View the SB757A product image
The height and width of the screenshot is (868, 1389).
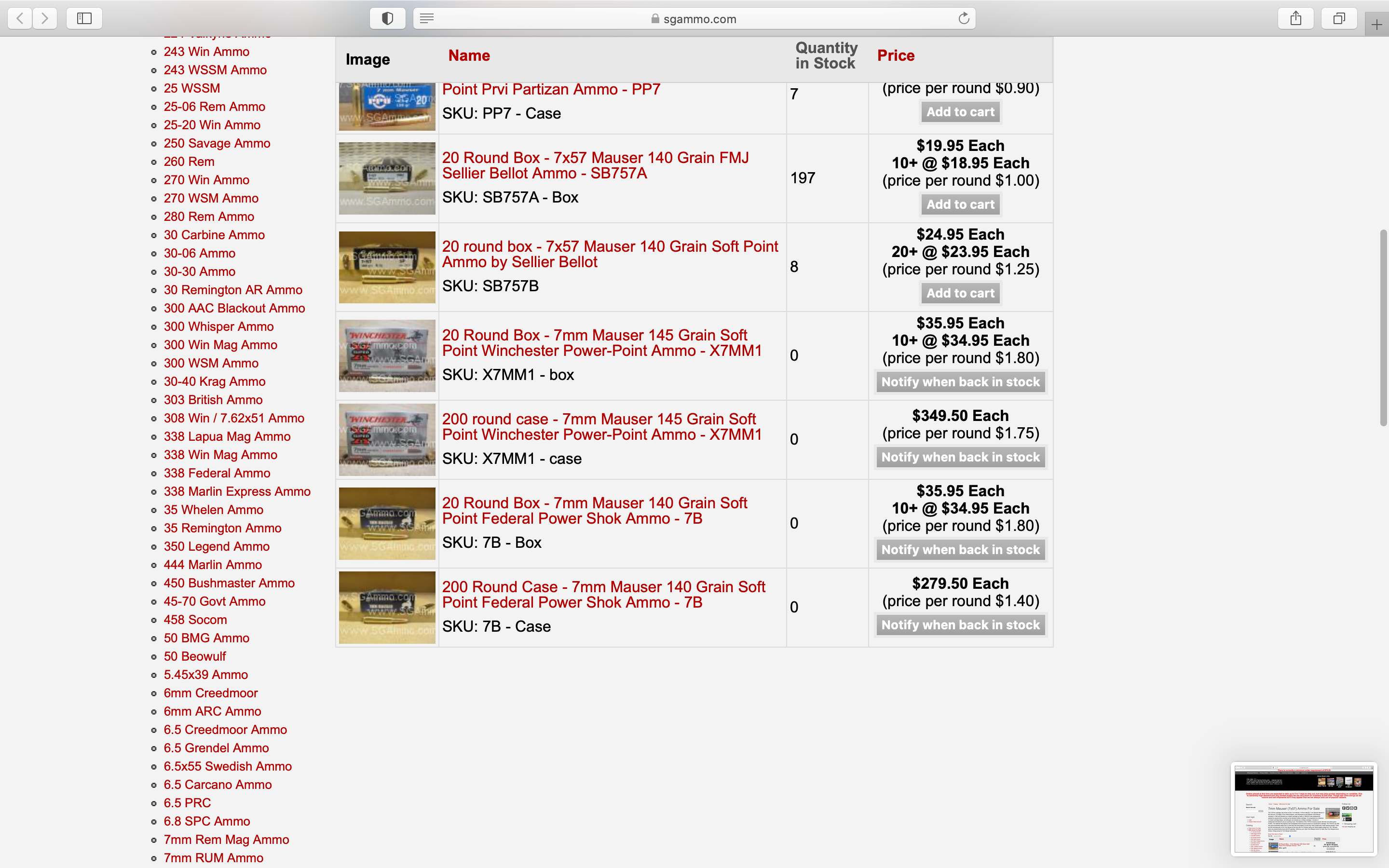pyautogui.click(x=387, y=178)
